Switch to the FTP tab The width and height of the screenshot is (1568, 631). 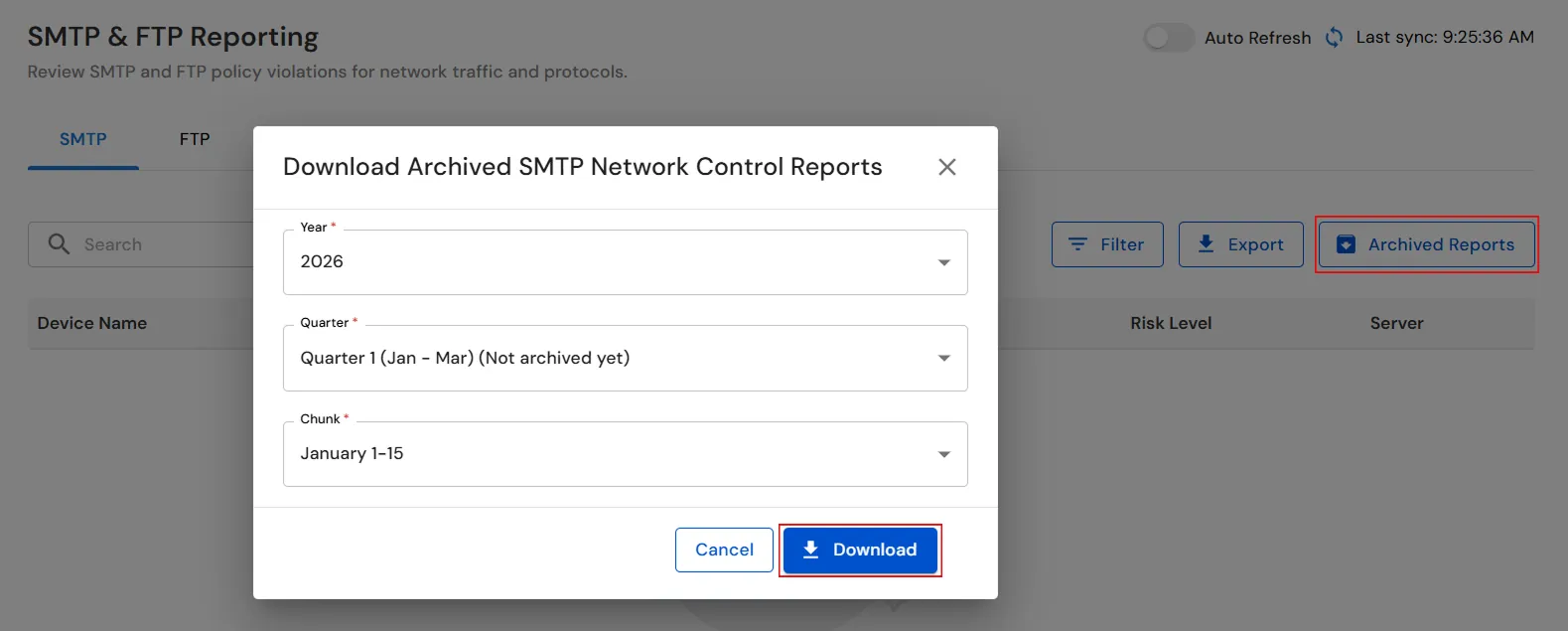(x=195, y=139)
